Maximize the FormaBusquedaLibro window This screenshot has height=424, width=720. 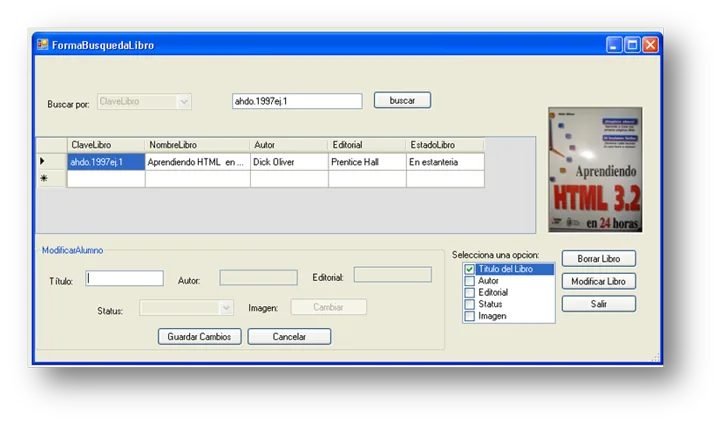coord(632,45)
